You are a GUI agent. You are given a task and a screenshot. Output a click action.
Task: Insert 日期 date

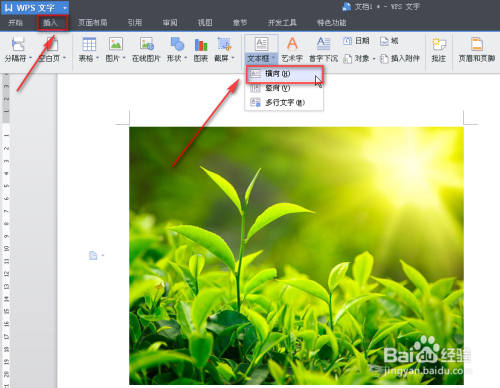(x=356, y=41)
